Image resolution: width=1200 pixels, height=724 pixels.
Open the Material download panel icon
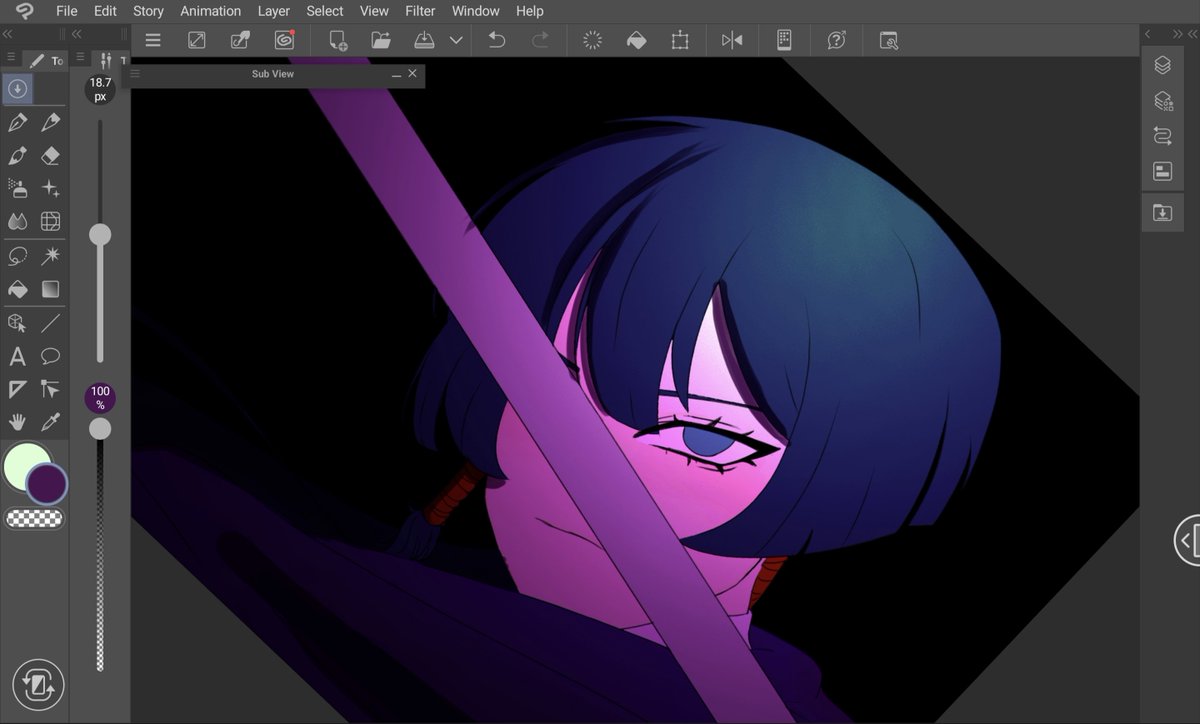[x=1162, y=213]
